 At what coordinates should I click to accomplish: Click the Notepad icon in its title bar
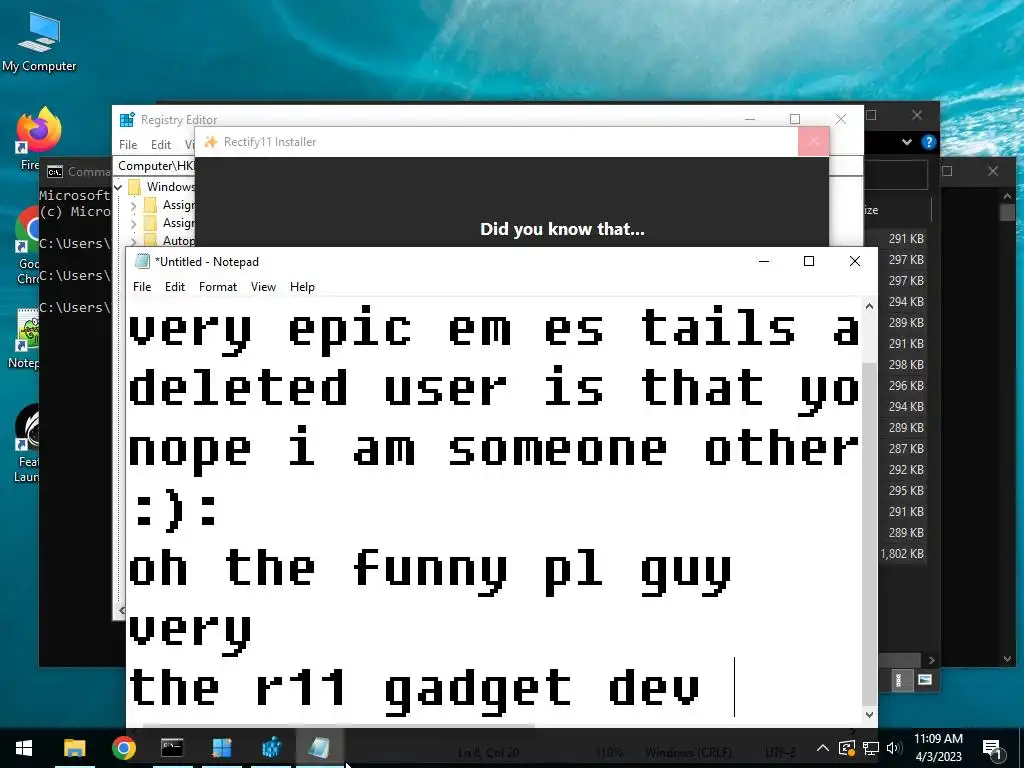142,261
